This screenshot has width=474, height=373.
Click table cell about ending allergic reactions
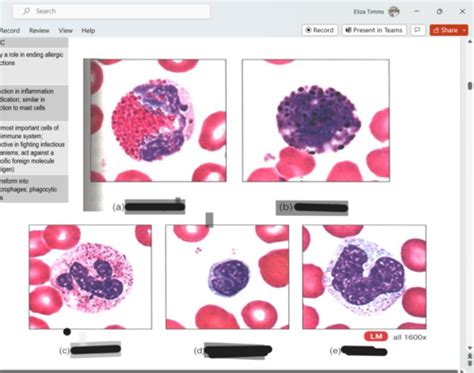(x=34, y=66)
